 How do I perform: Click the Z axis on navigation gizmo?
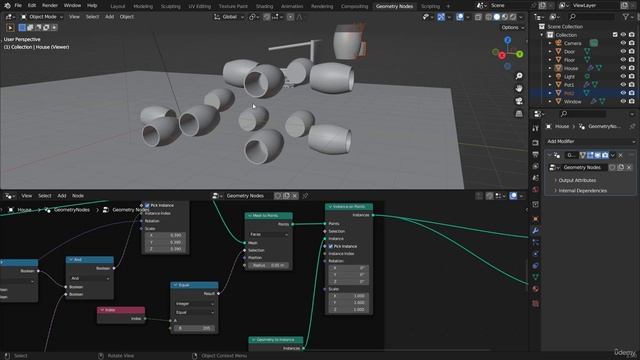click(x=507, y=40)
